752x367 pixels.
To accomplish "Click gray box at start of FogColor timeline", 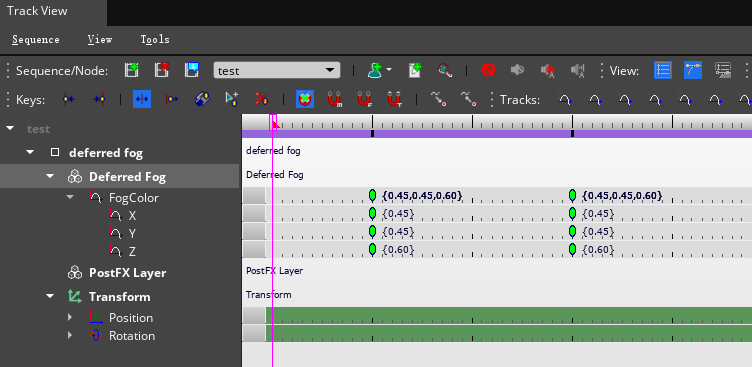I will [254, 195].
